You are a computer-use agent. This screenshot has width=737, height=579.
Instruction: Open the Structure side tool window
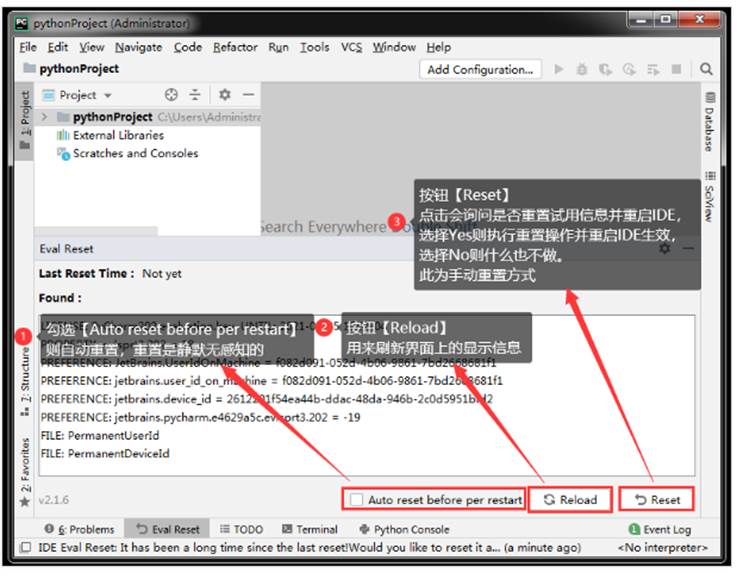[x=25, y=382]
